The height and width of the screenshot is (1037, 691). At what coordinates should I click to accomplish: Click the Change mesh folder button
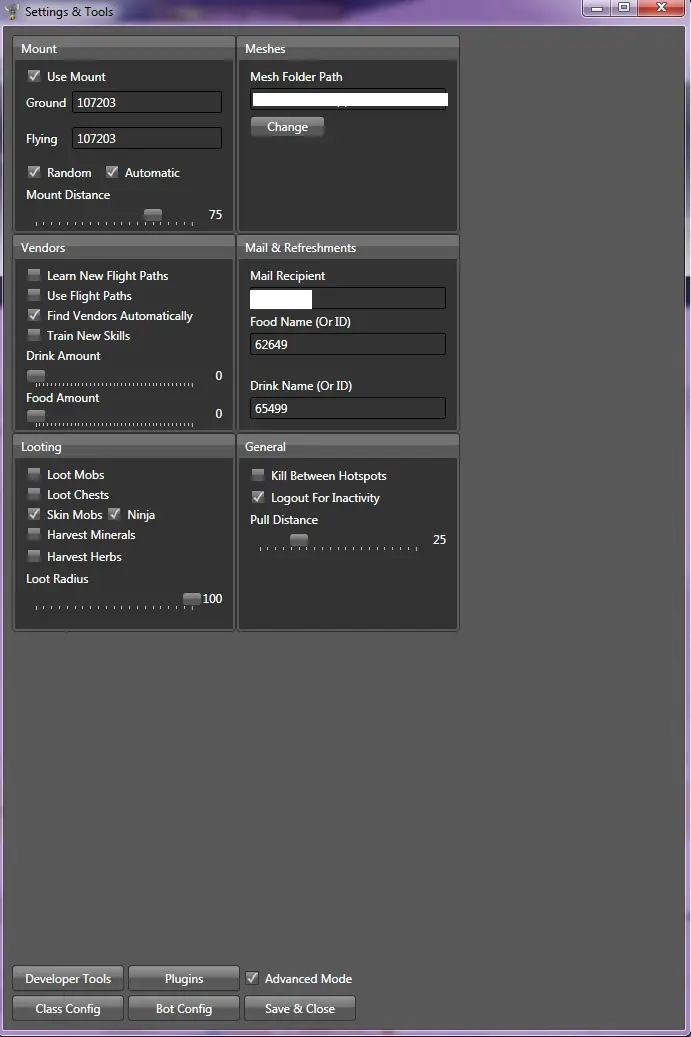coord(288,127)
